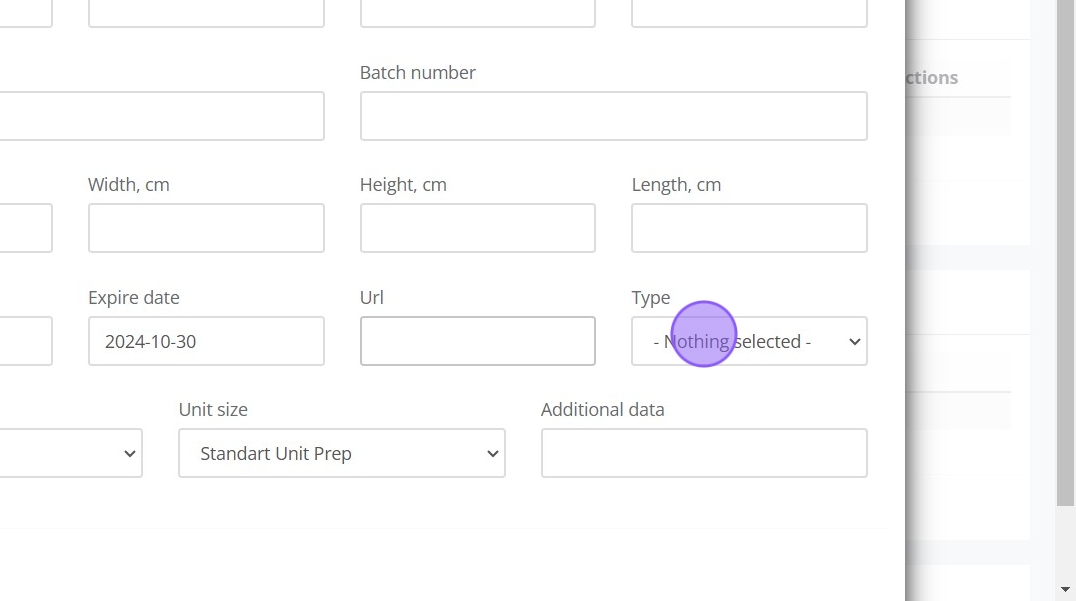Open the cut-off dropdown left of Unit size
This screenshot has height=601, width=1076.
[x=70, y=453]
